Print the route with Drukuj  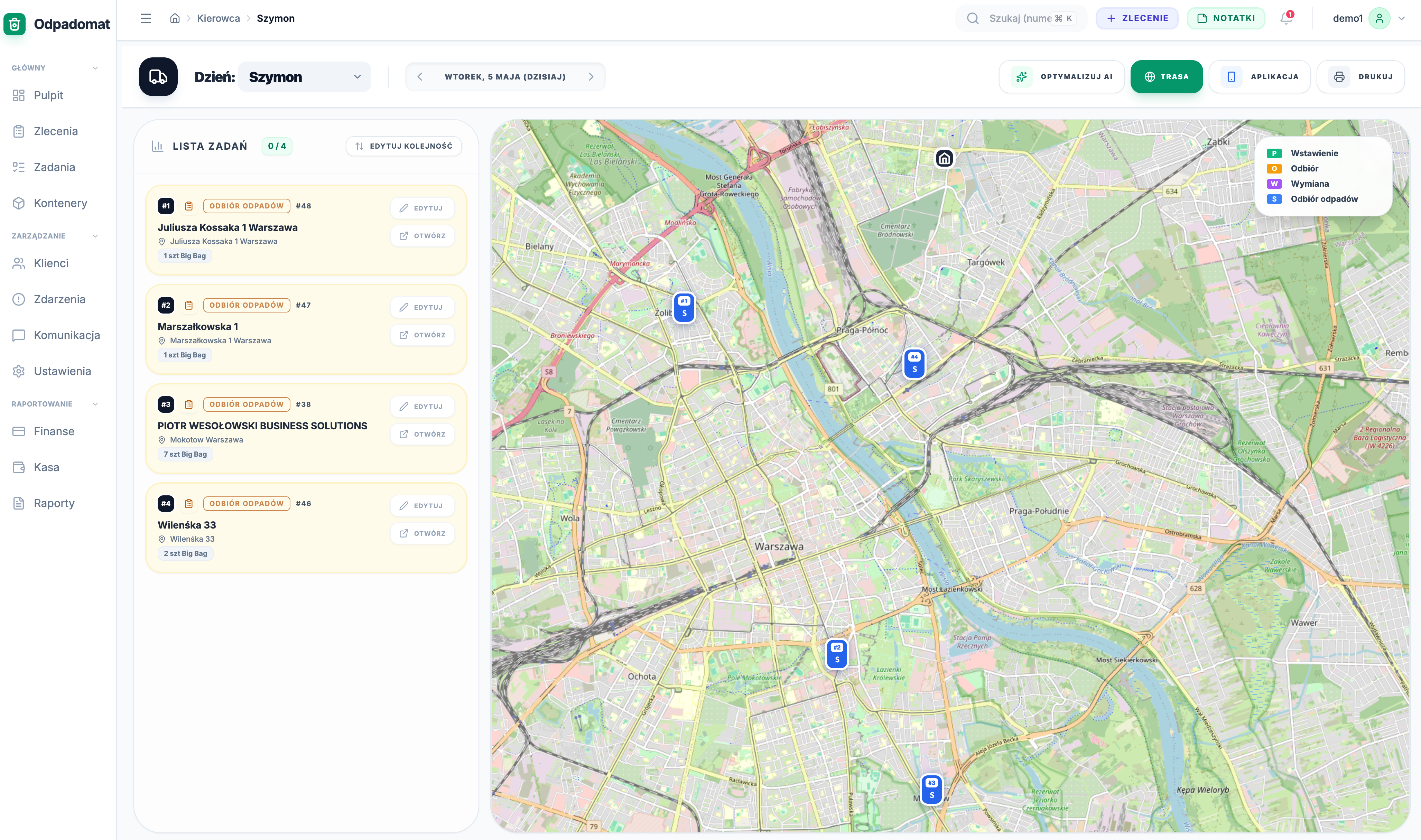[x=1360, y=76]
